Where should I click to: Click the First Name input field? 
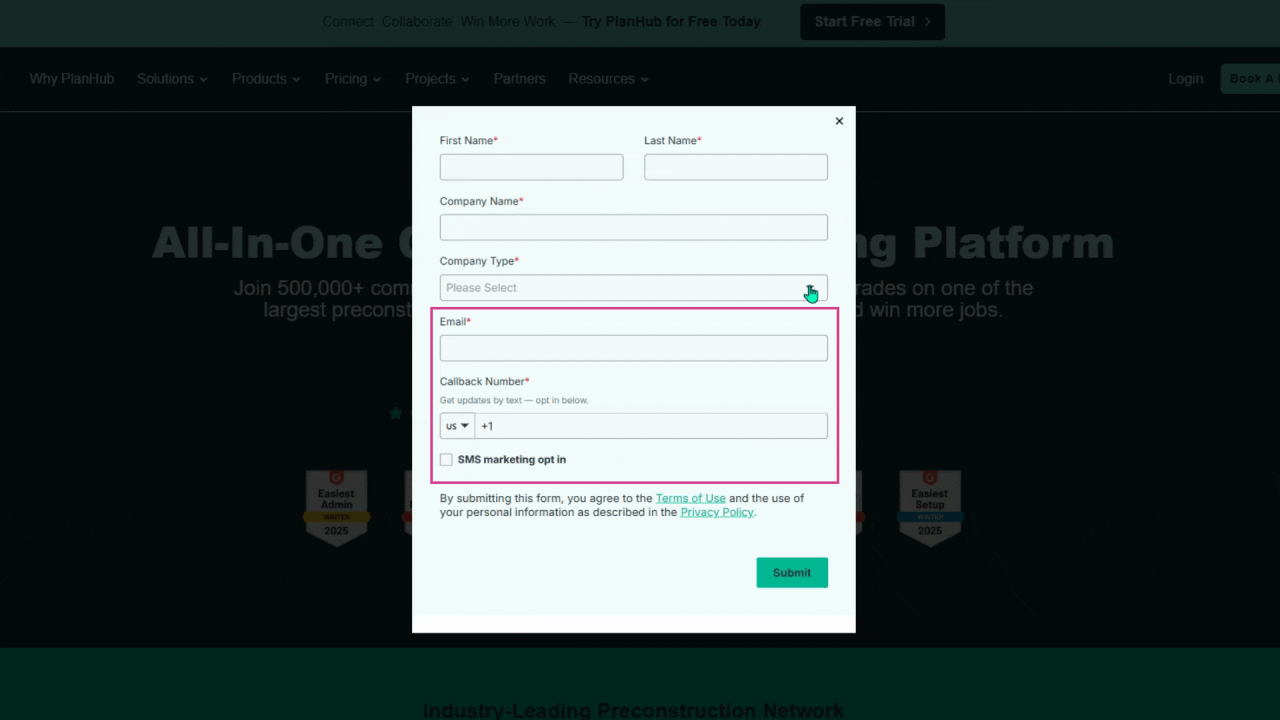tap(531, 167)
